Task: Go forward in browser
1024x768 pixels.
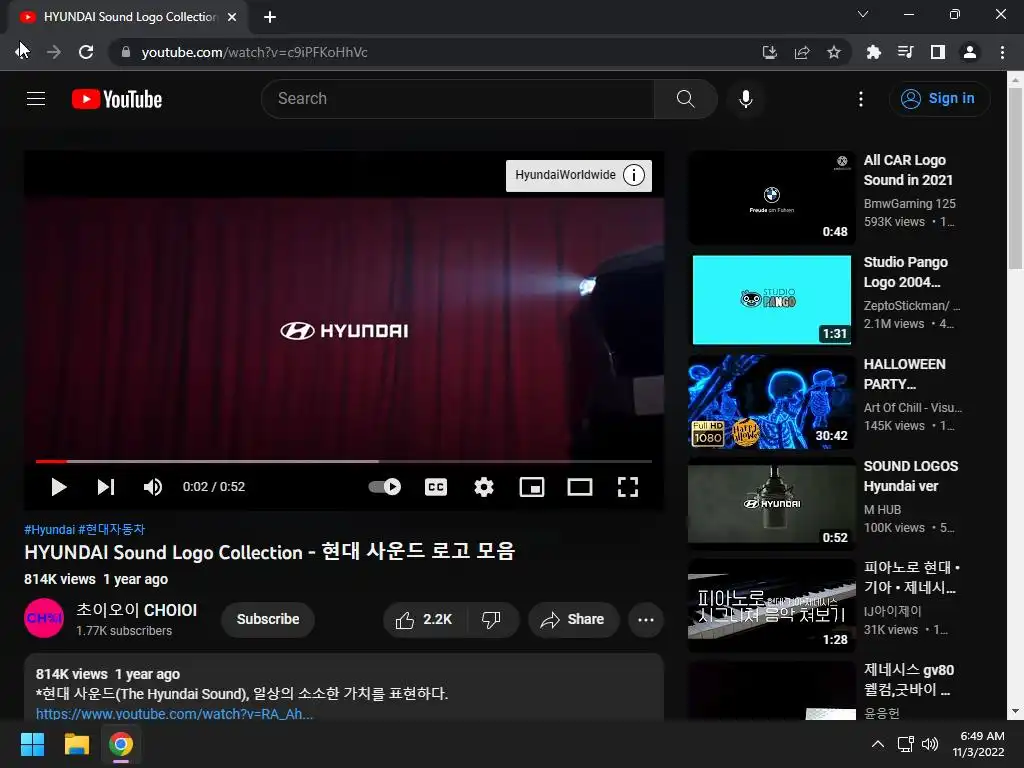Action: click(x=54, y=52)
